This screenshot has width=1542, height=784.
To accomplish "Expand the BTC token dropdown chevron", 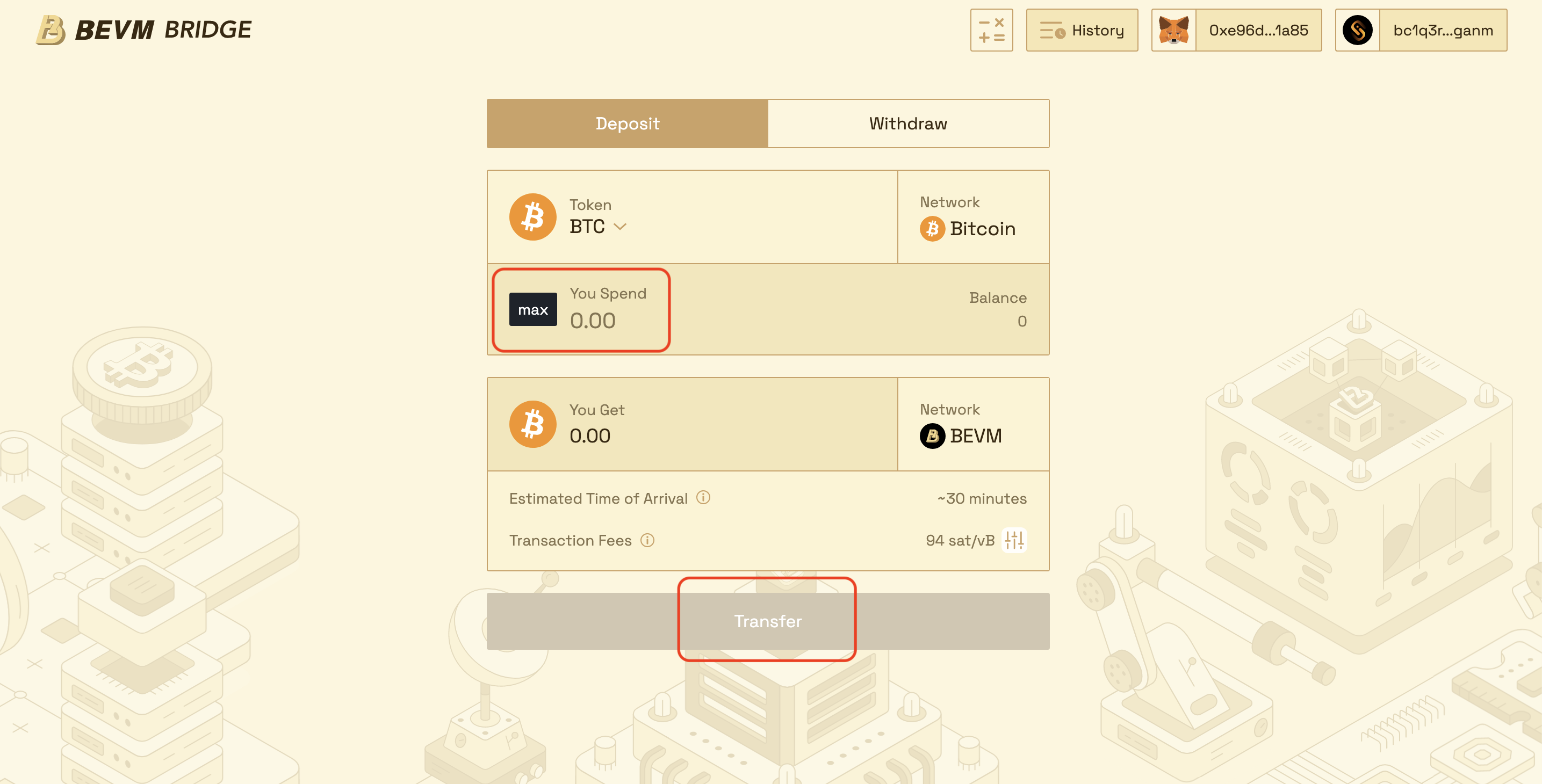I will (620, 227).
